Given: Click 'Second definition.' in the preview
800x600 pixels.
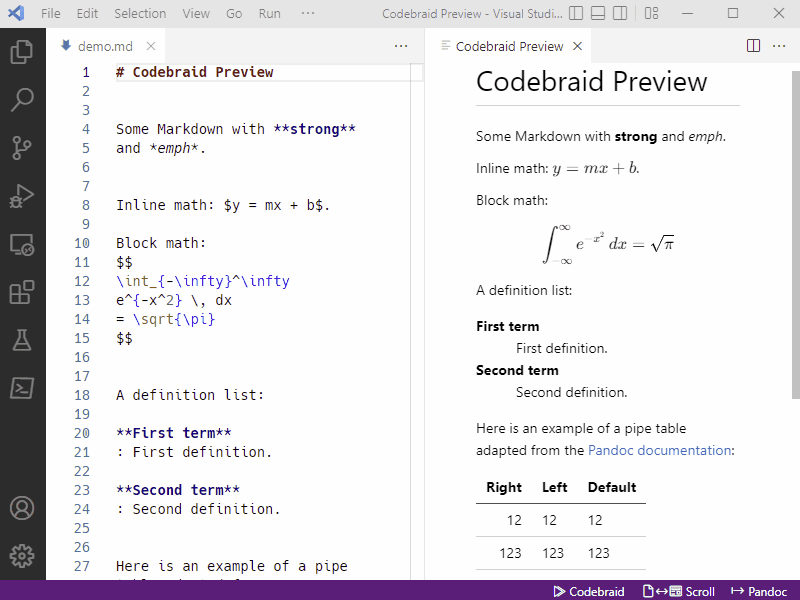Looking at the screenshot, I should click(x=571, y=392).
